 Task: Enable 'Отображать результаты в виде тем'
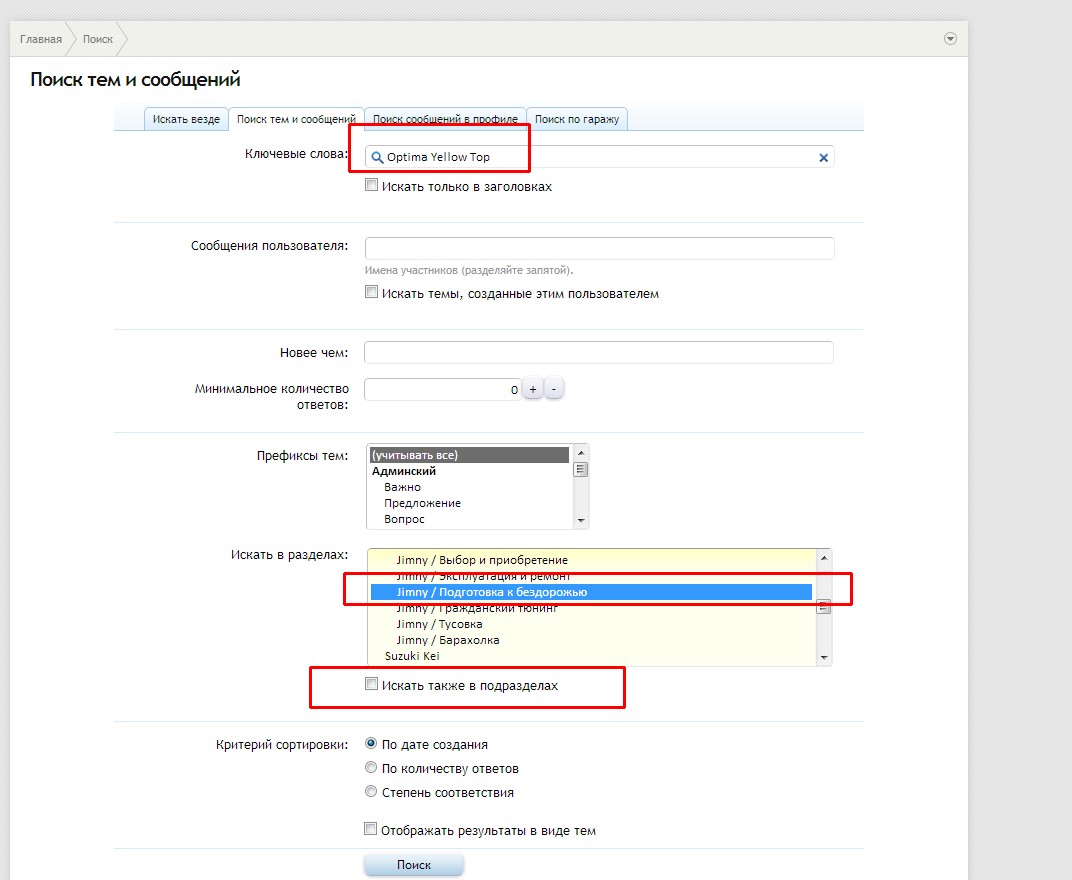372,829
